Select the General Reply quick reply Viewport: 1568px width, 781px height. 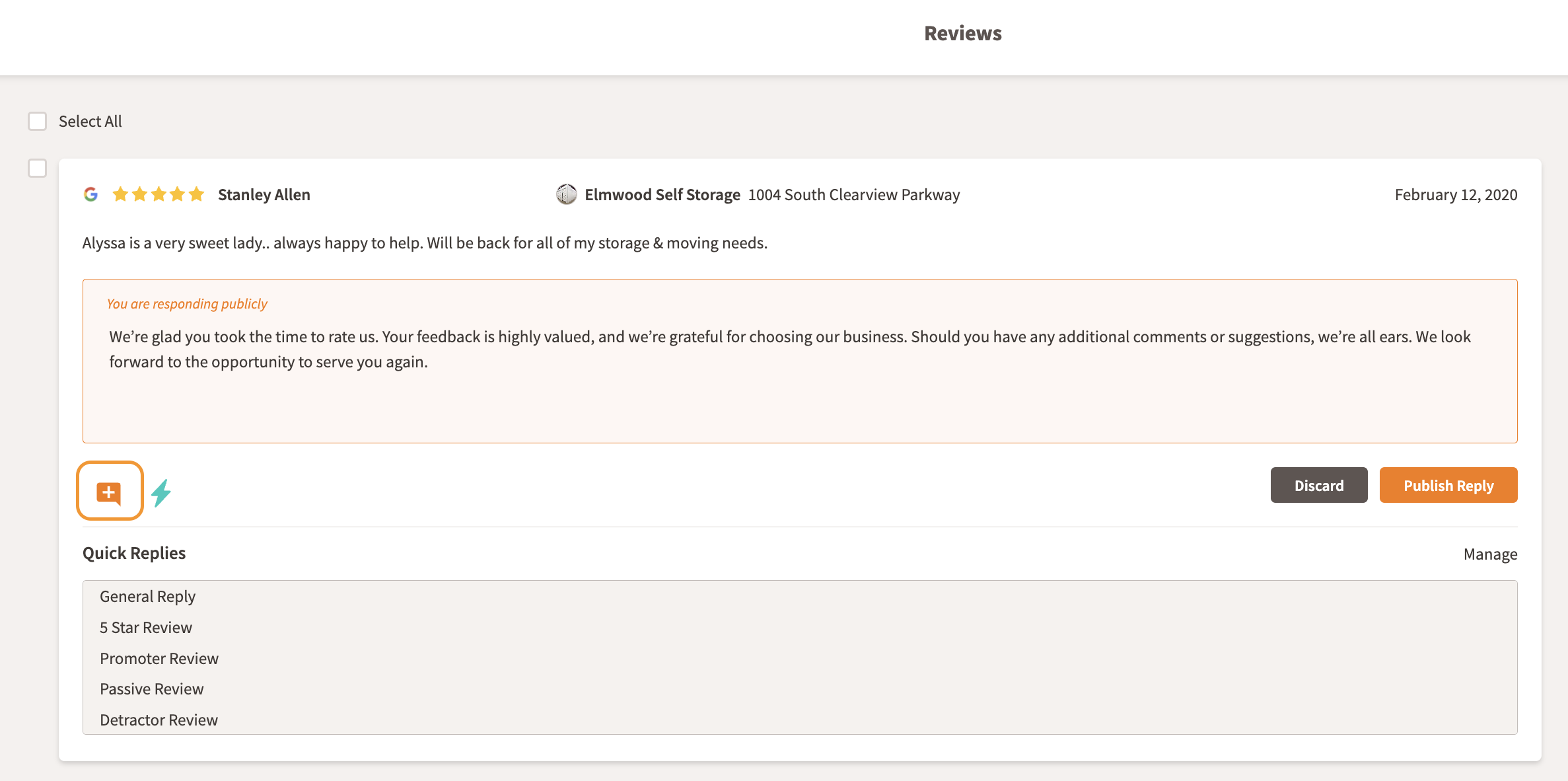click(147, 597)
